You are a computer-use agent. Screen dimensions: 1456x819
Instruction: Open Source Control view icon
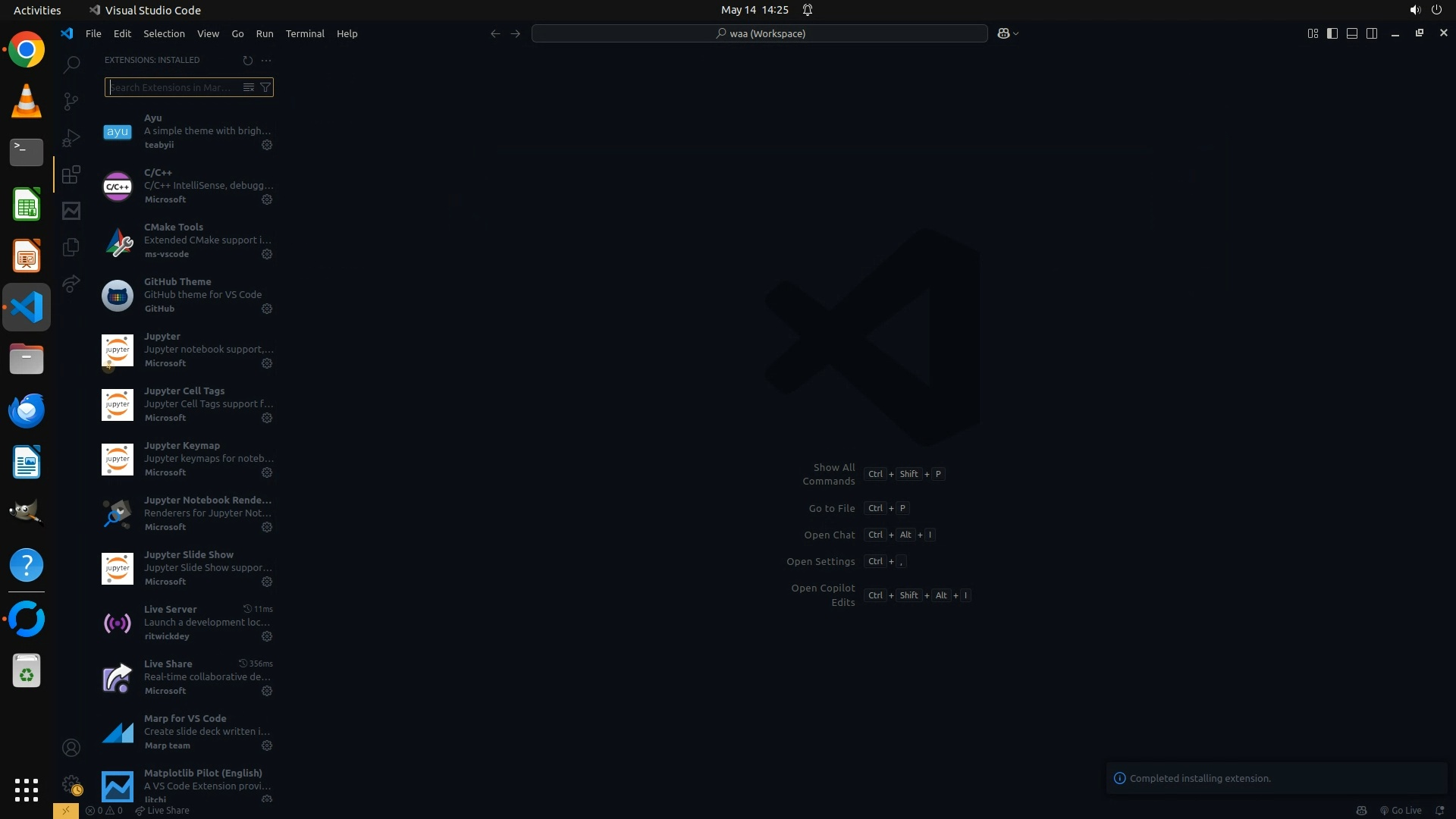point(71,101)
